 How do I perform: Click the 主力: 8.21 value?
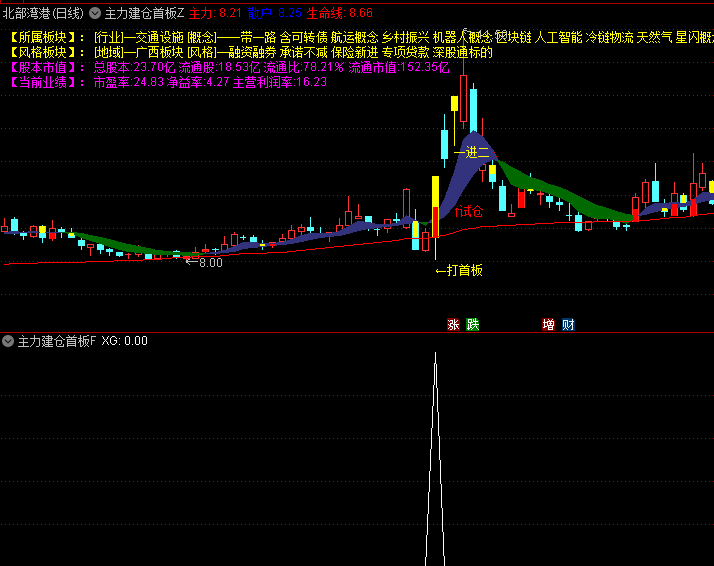pos(215,13)
